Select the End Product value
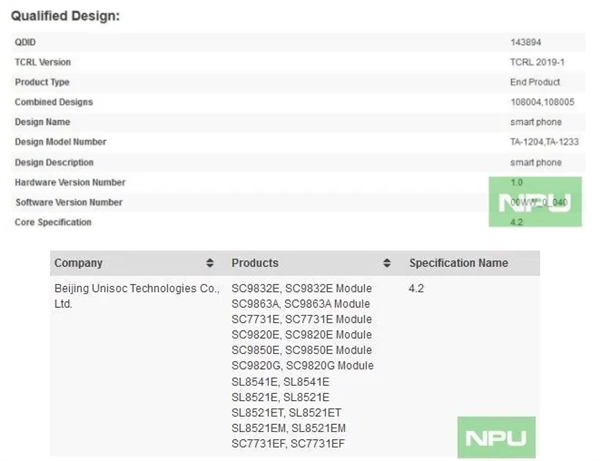This screenshot has height=461, width=600. [535, 82]
